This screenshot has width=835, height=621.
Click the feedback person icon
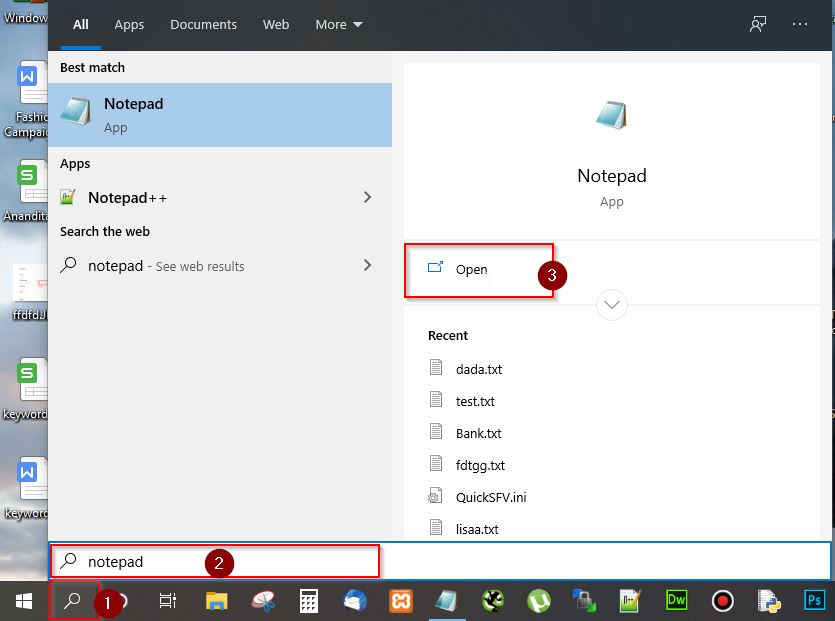(758, 24)
